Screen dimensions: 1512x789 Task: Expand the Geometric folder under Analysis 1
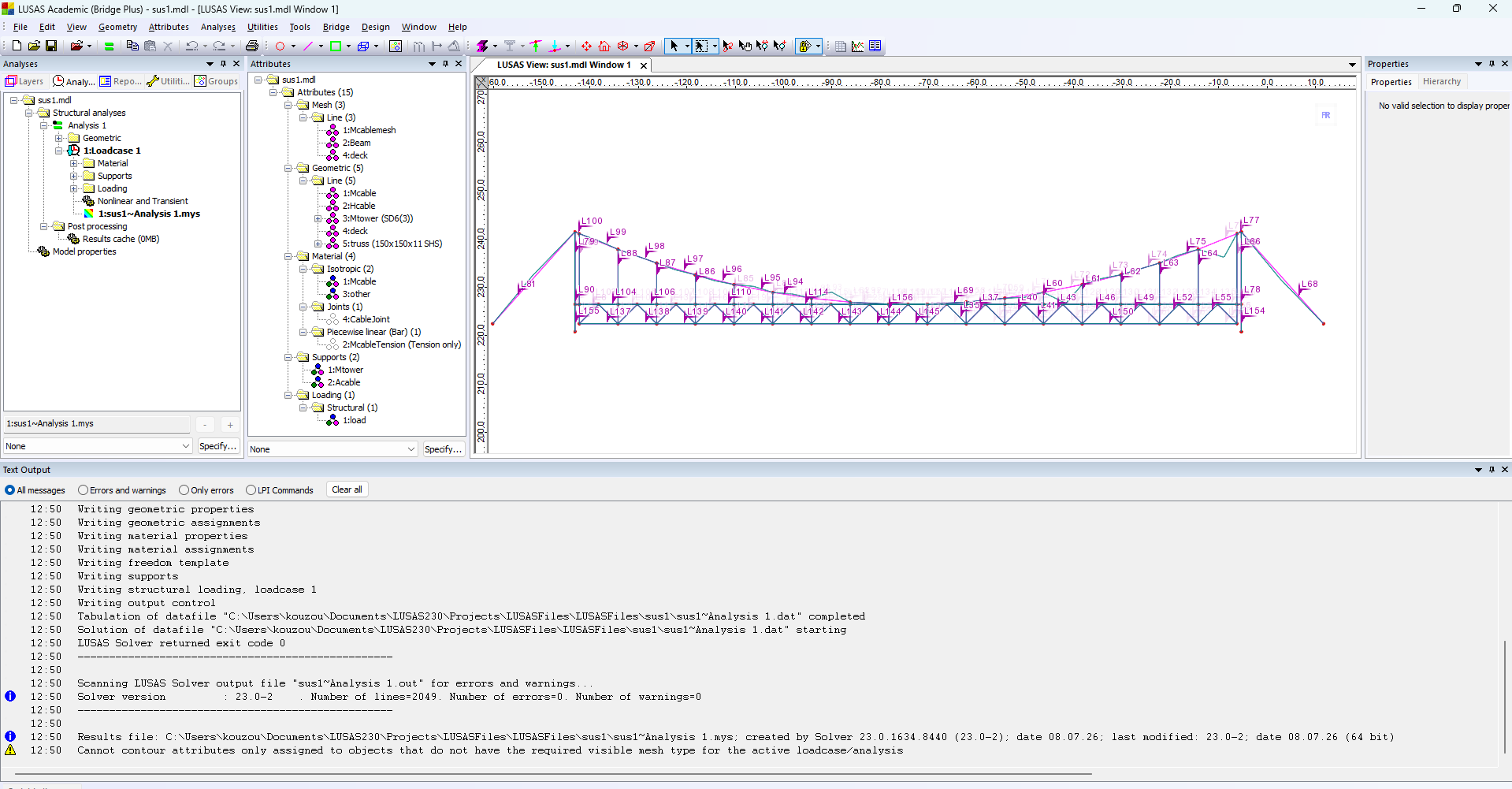[x=59, y=138]
